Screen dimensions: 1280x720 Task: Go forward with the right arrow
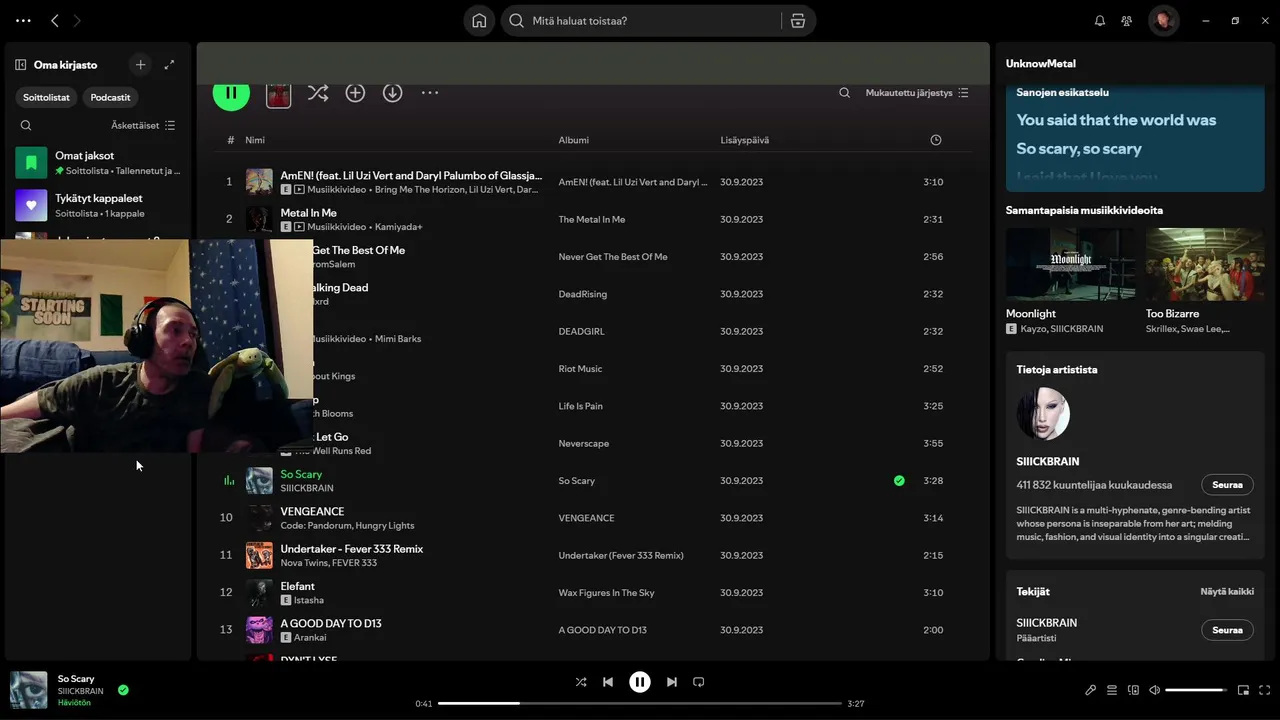[77, 20]
